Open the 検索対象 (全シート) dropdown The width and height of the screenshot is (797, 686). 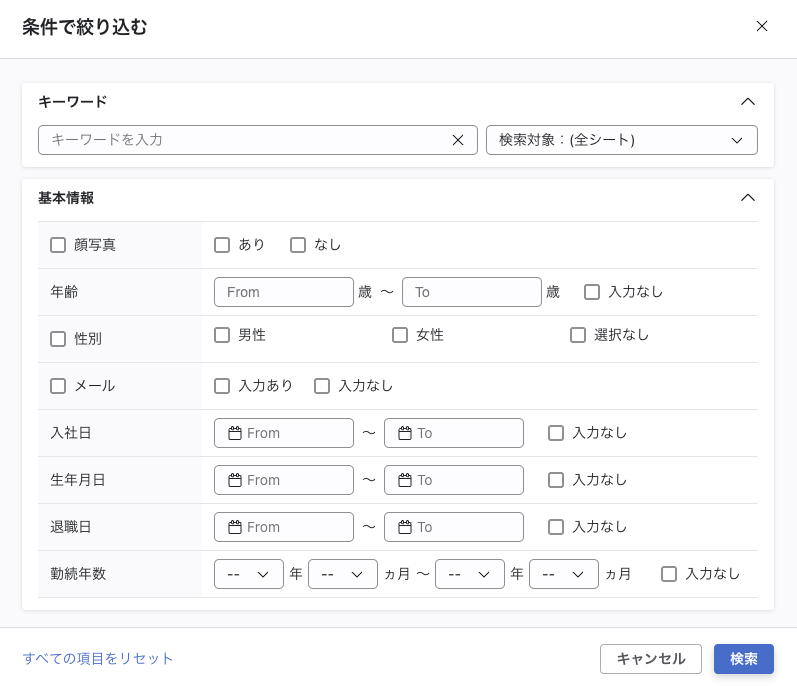point(622,140)
